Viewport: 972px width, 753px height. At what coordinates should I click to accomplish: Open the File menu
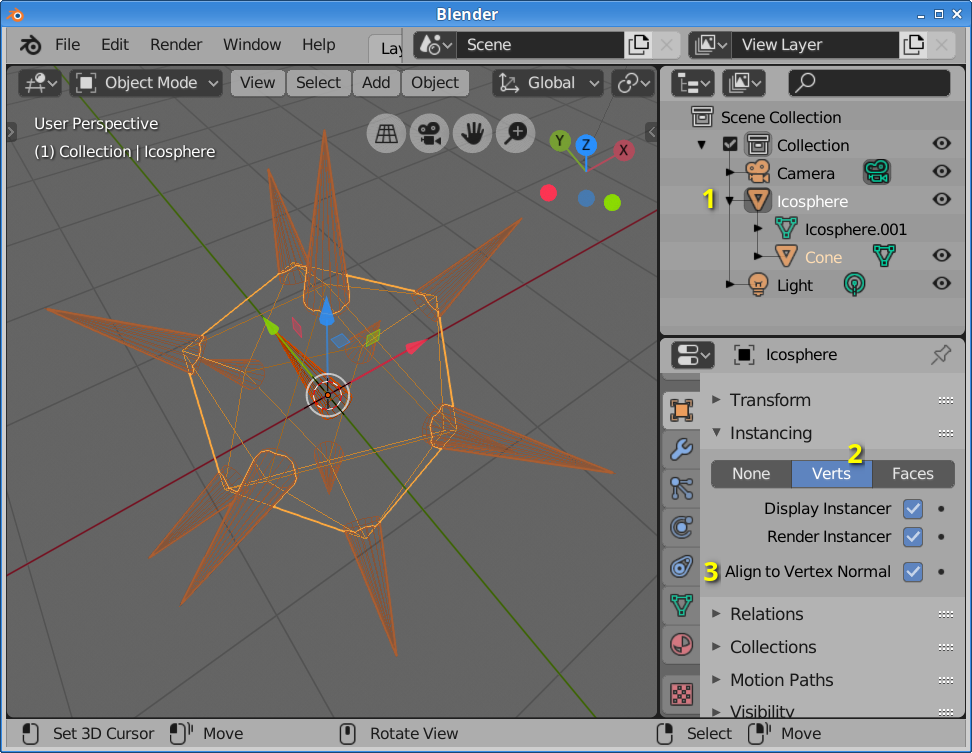(67, 45)
